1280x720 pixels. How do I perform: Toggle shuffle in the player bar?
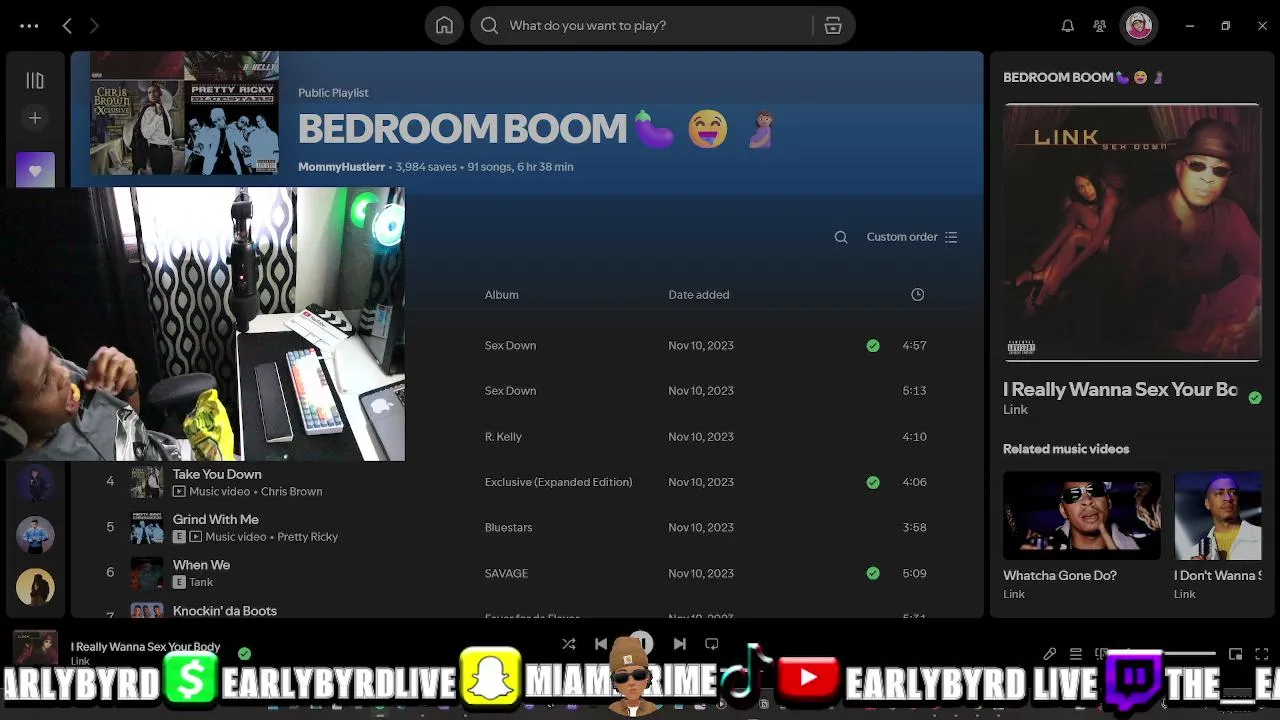tap(568, 644)
